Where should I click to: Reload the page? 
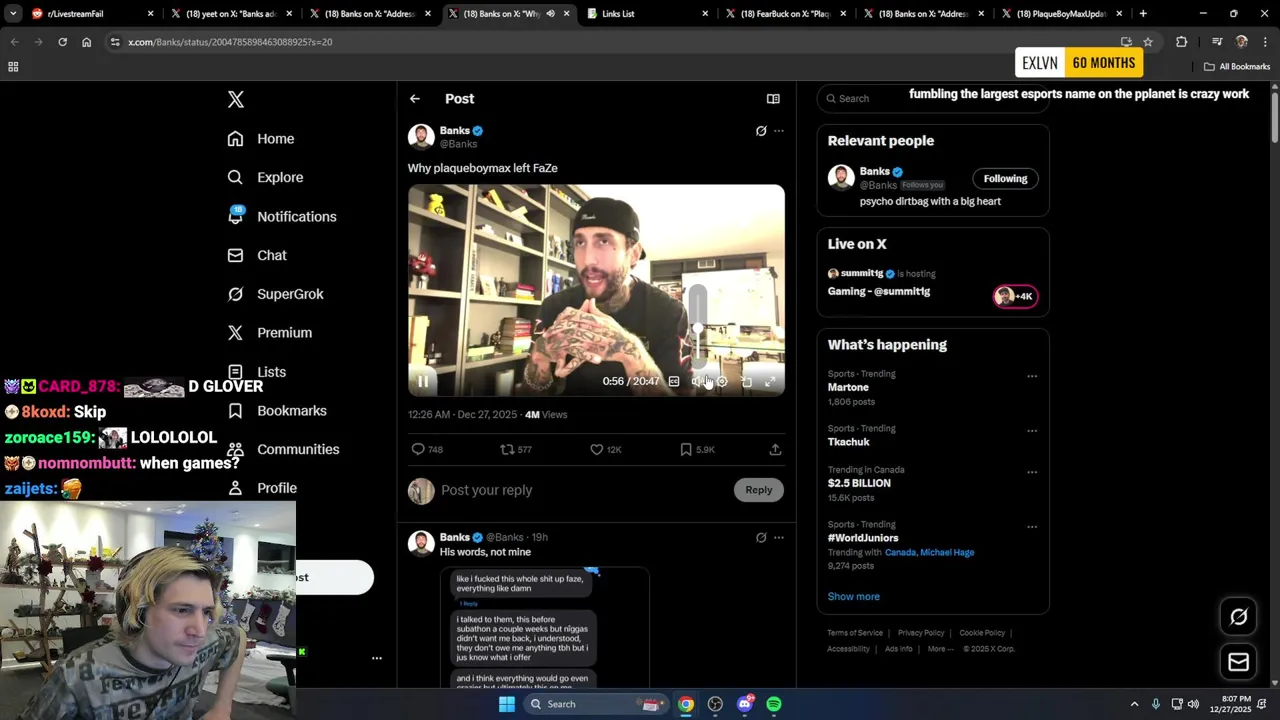pyautogui.click(x=62, y=42)
